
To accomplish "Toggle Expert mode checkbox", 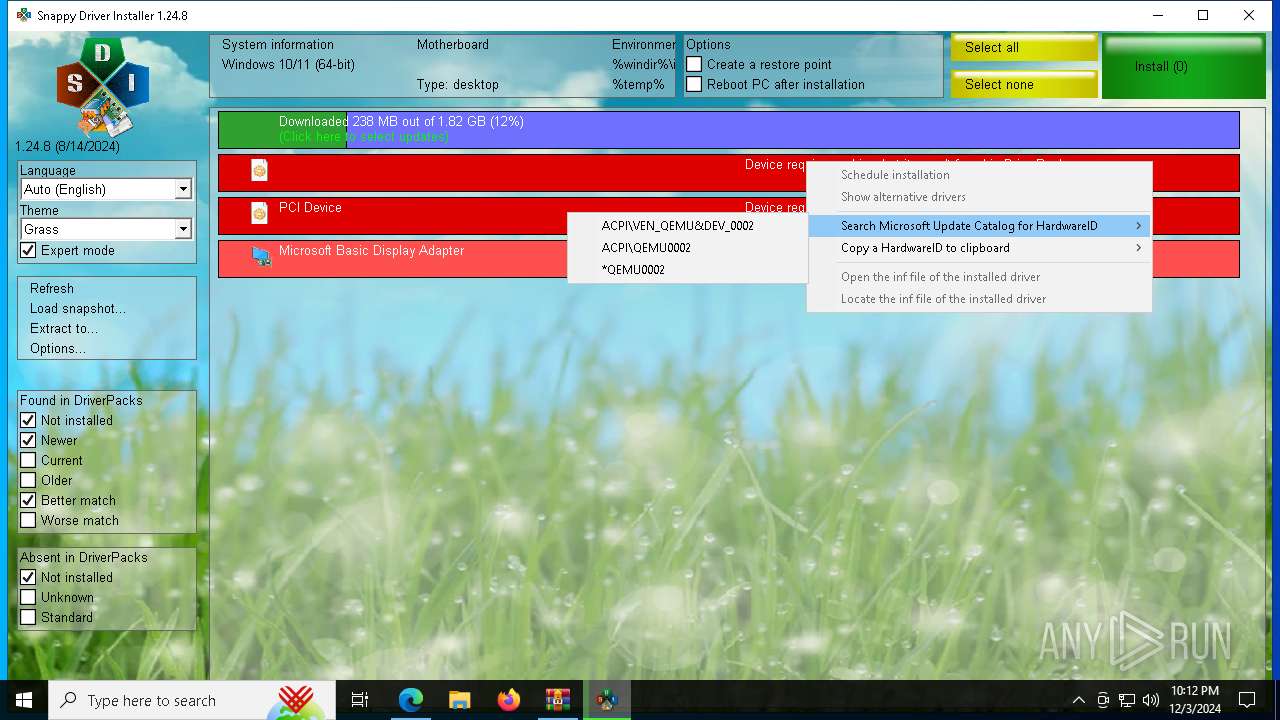I will pyautogui.click(x=28, y=251).
